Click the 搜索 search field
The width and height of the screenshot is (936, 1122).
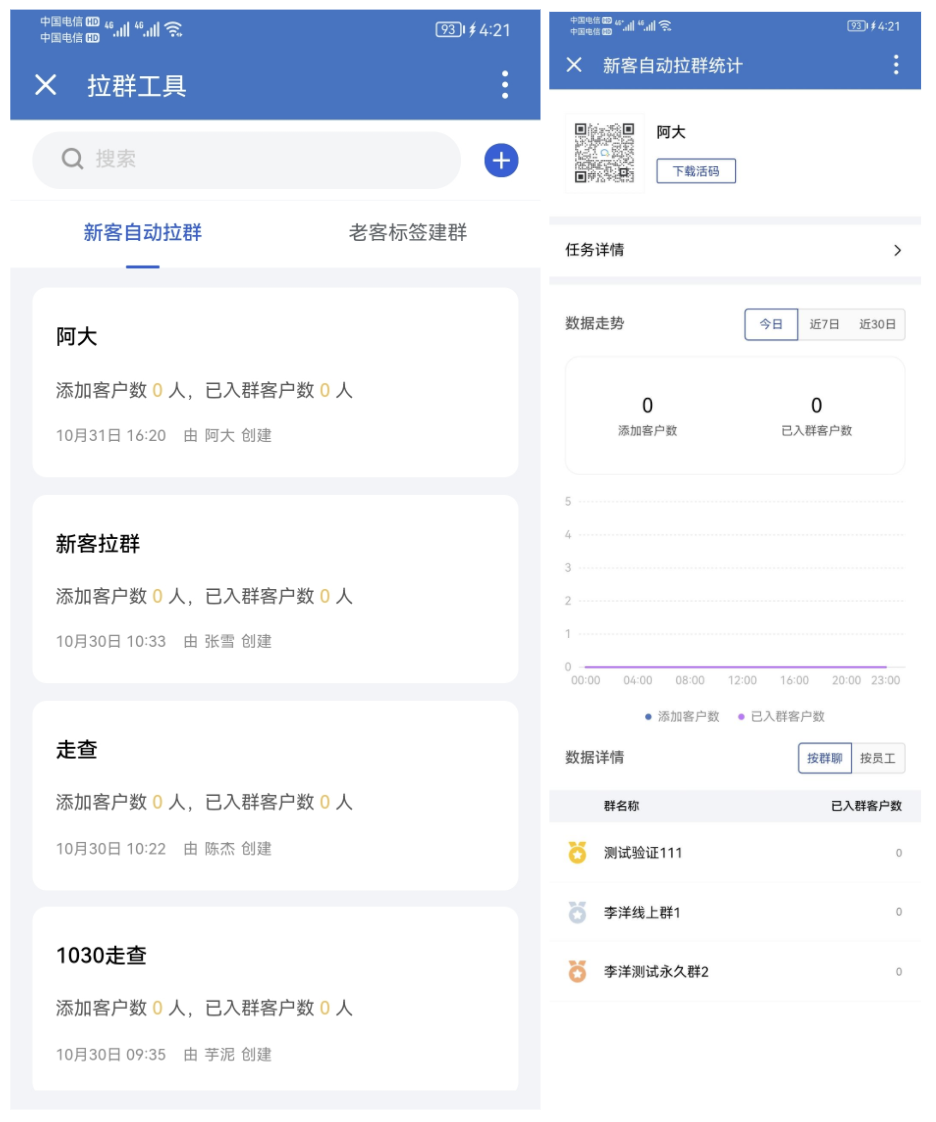[x=246, y=160]
